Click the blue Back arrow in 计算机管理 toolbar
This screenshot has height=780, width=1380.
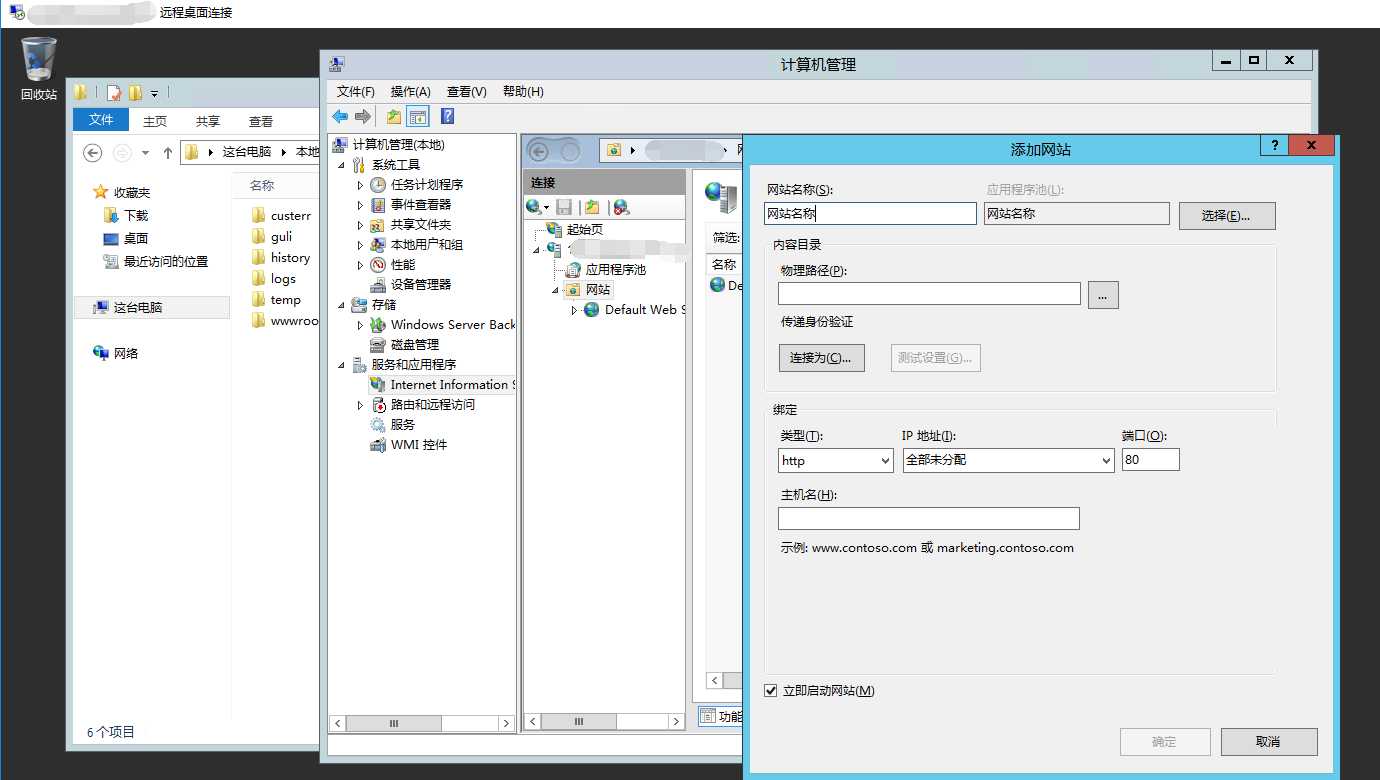tap(340, 116)
